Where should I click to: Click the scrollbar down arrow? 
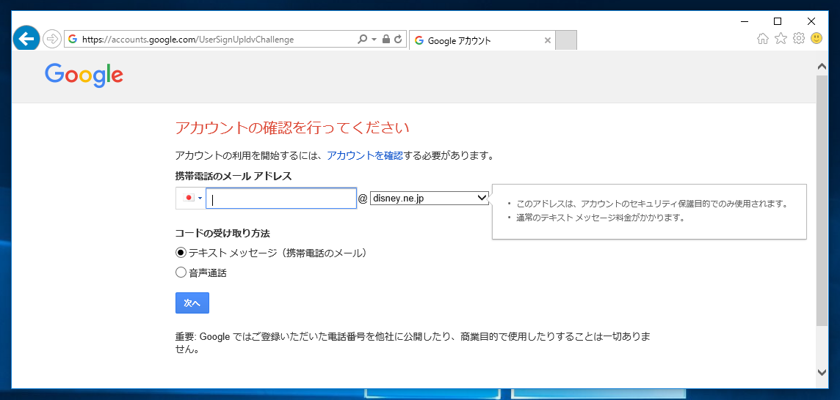(822, 372)
